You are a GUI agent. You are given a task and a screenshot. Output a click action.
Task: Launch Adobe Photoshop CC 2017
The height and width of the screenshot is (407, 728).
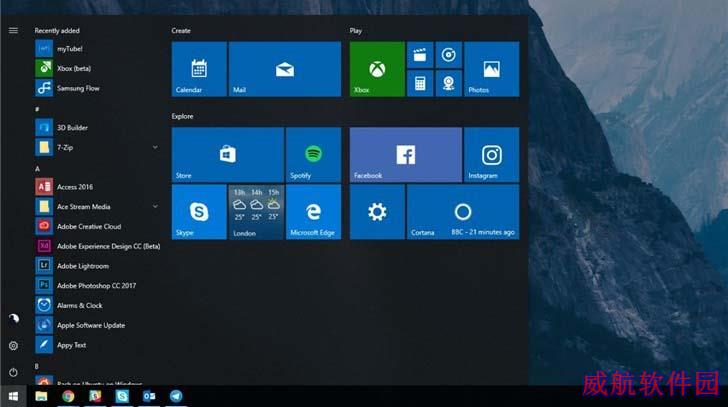98,286
